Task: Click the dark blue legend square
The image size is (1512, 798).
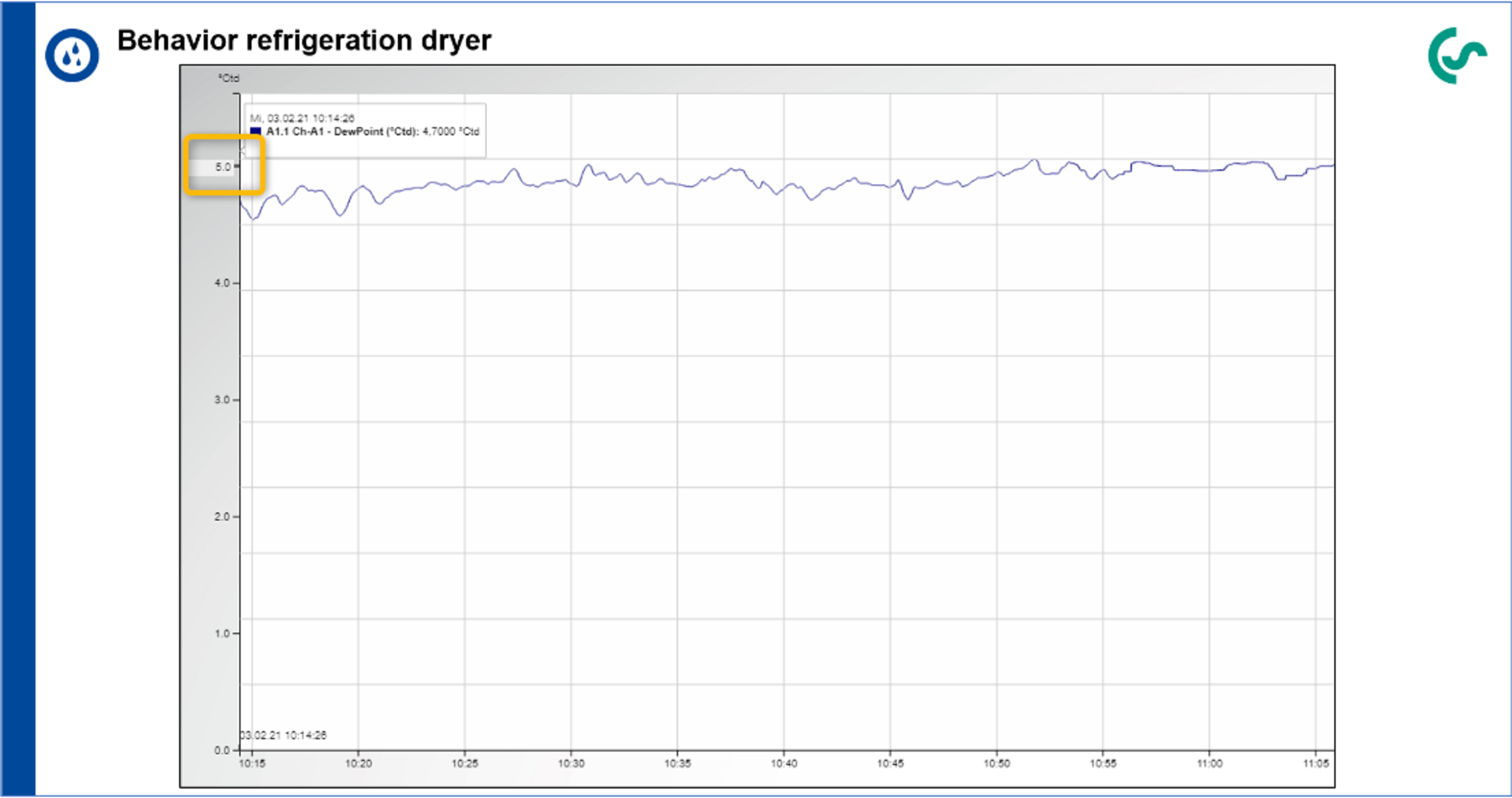Action: pyautogui.click(x=255, y=131)
